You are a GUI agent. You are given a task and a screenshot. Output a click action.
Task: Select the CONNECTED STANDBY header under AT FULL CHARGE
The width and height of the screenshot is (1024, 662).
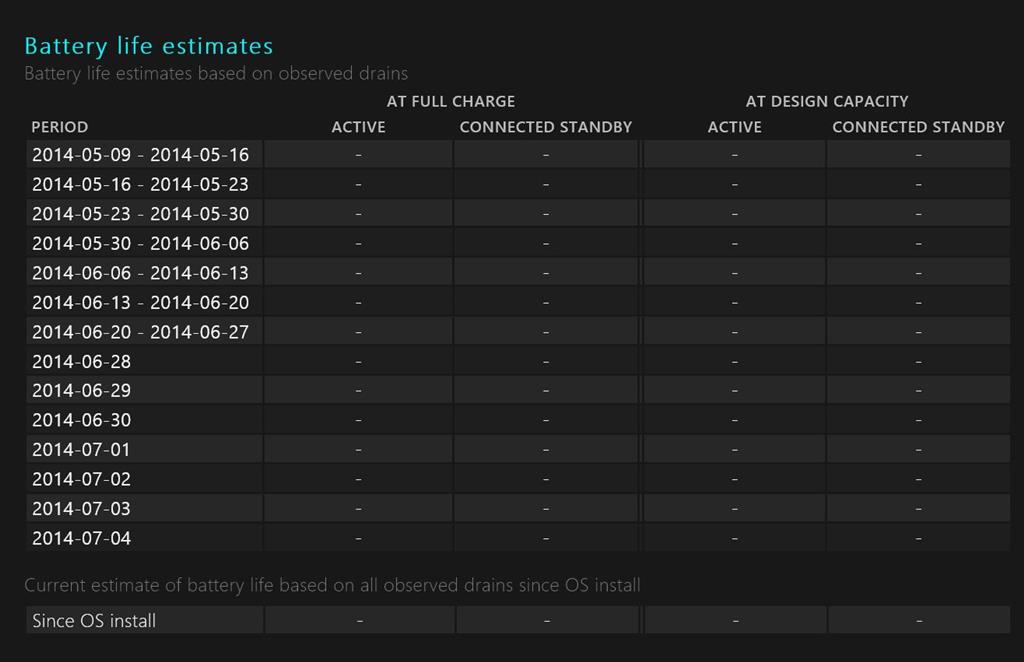coord(545,127)
